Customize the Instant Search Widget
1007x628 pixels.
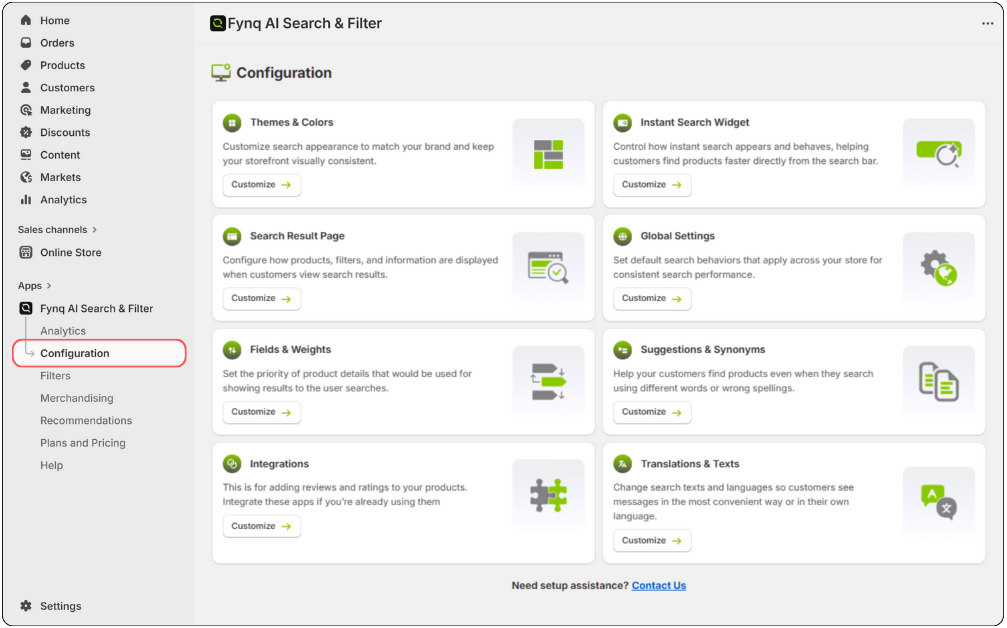[x=652, y=185]
